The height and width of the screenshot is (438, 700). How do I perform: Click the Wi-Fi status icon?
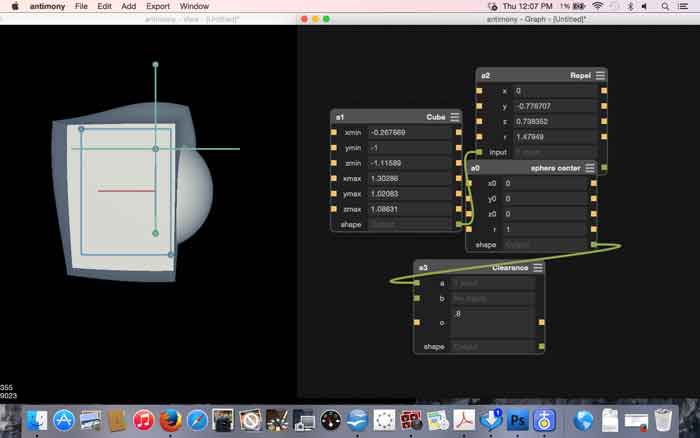(x=597, y=6)
